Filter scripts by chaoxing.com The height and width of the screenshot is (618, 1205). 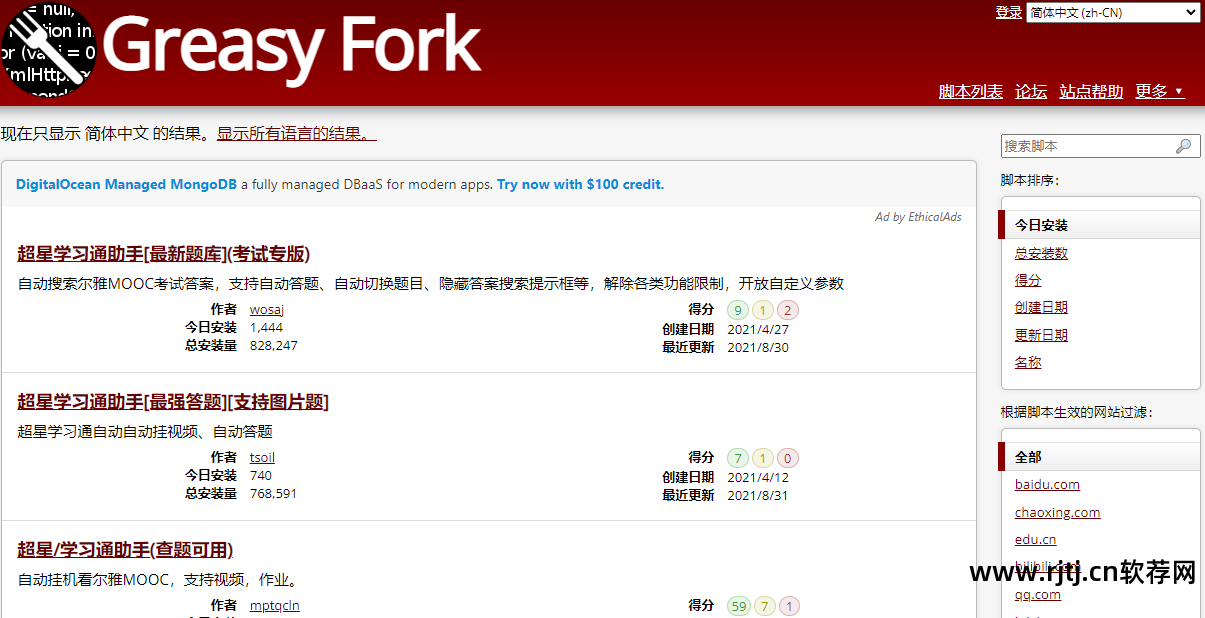[1057, 513]
